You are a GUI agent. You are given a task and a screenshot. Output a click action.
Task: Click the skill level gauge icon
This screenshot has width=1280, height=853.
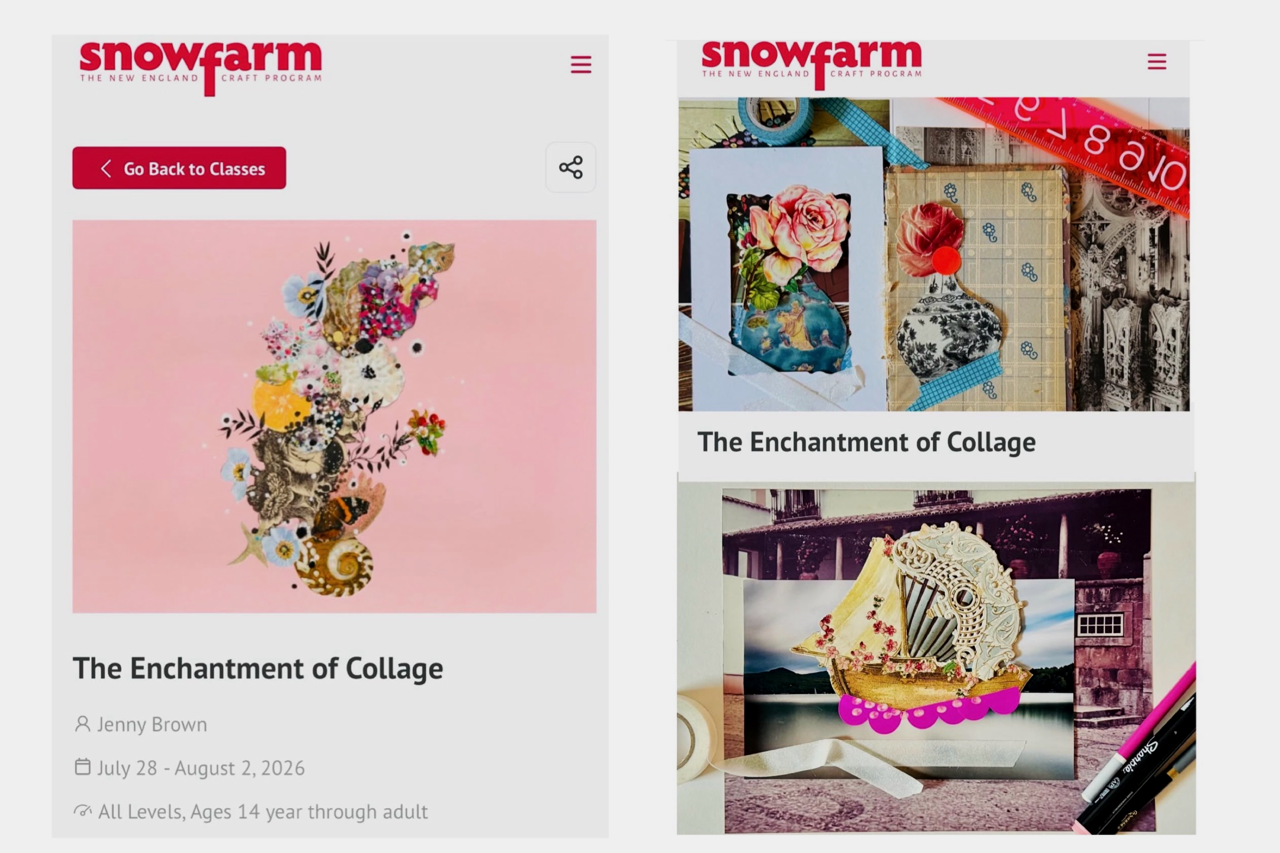click(x=83, y=811)
